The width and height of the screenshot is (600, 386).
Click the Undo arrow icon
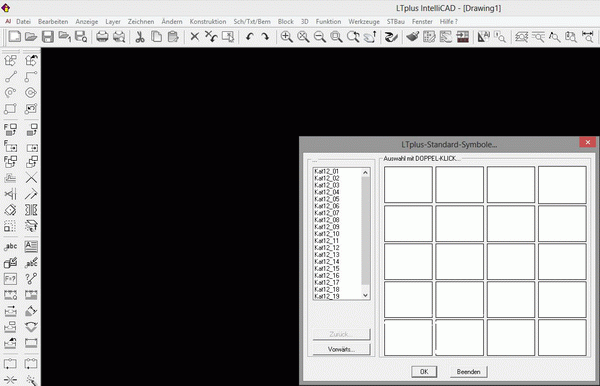(250, 37)
